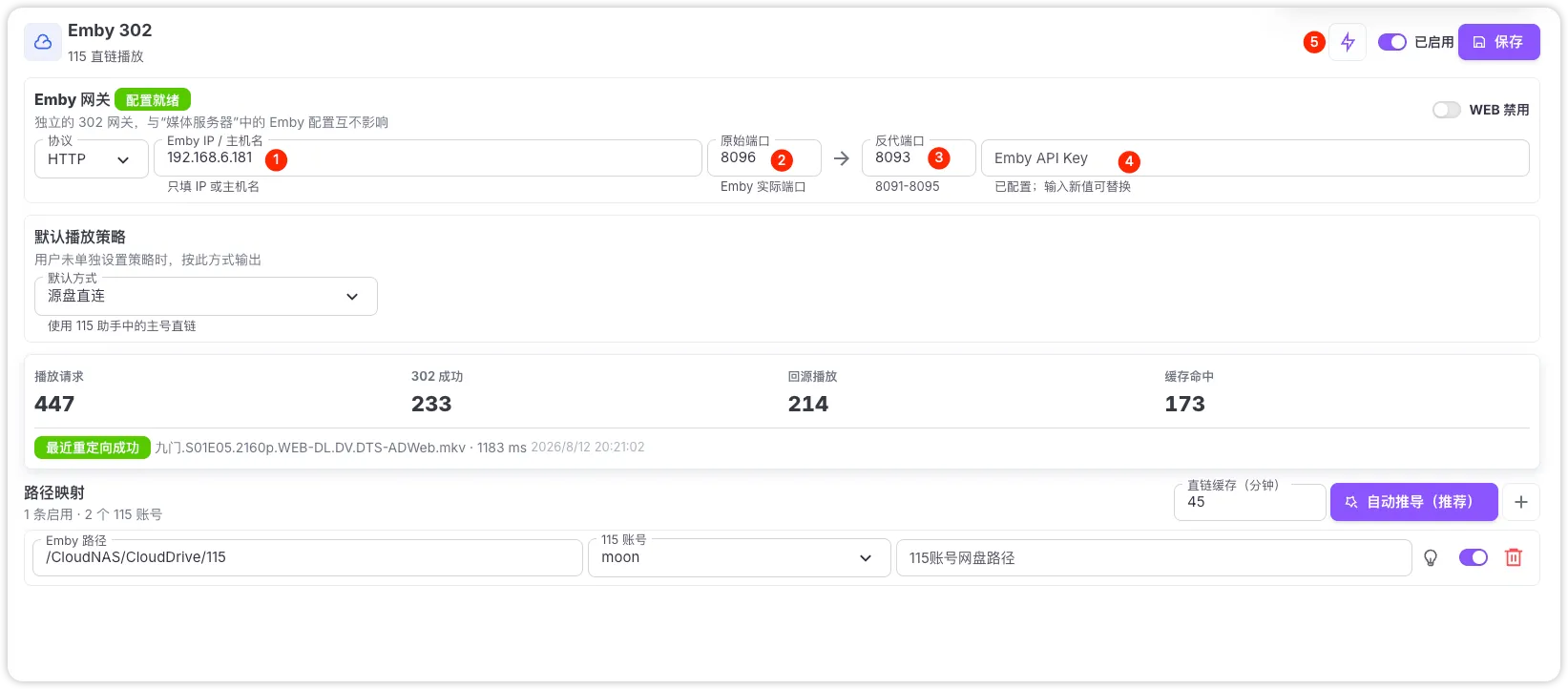Click the 直链缓存（分钟）45 input field

tap(1250, 502)
